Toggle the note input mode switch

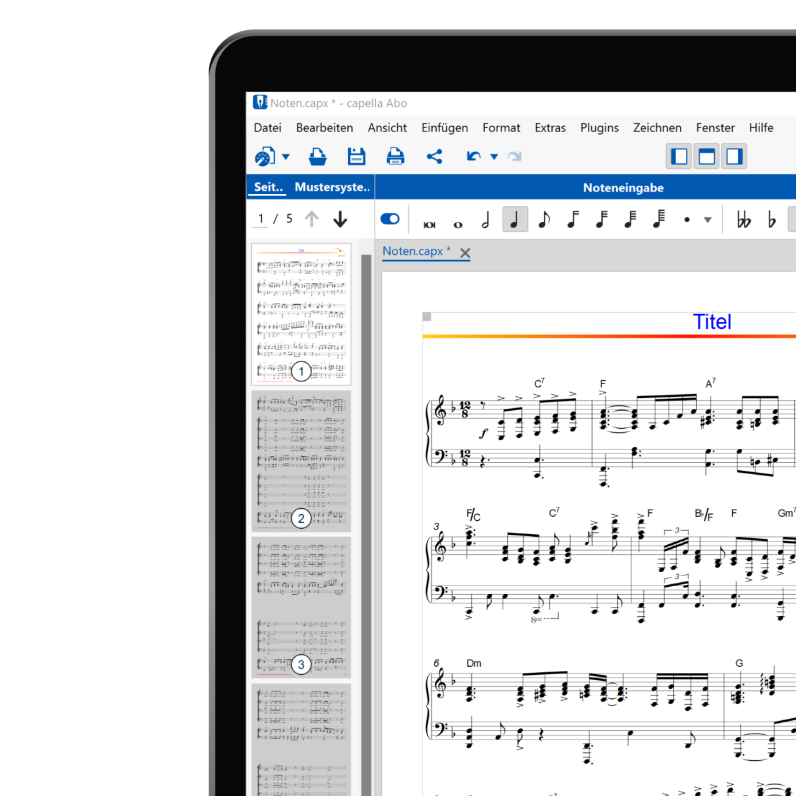[x=390, y=219]
